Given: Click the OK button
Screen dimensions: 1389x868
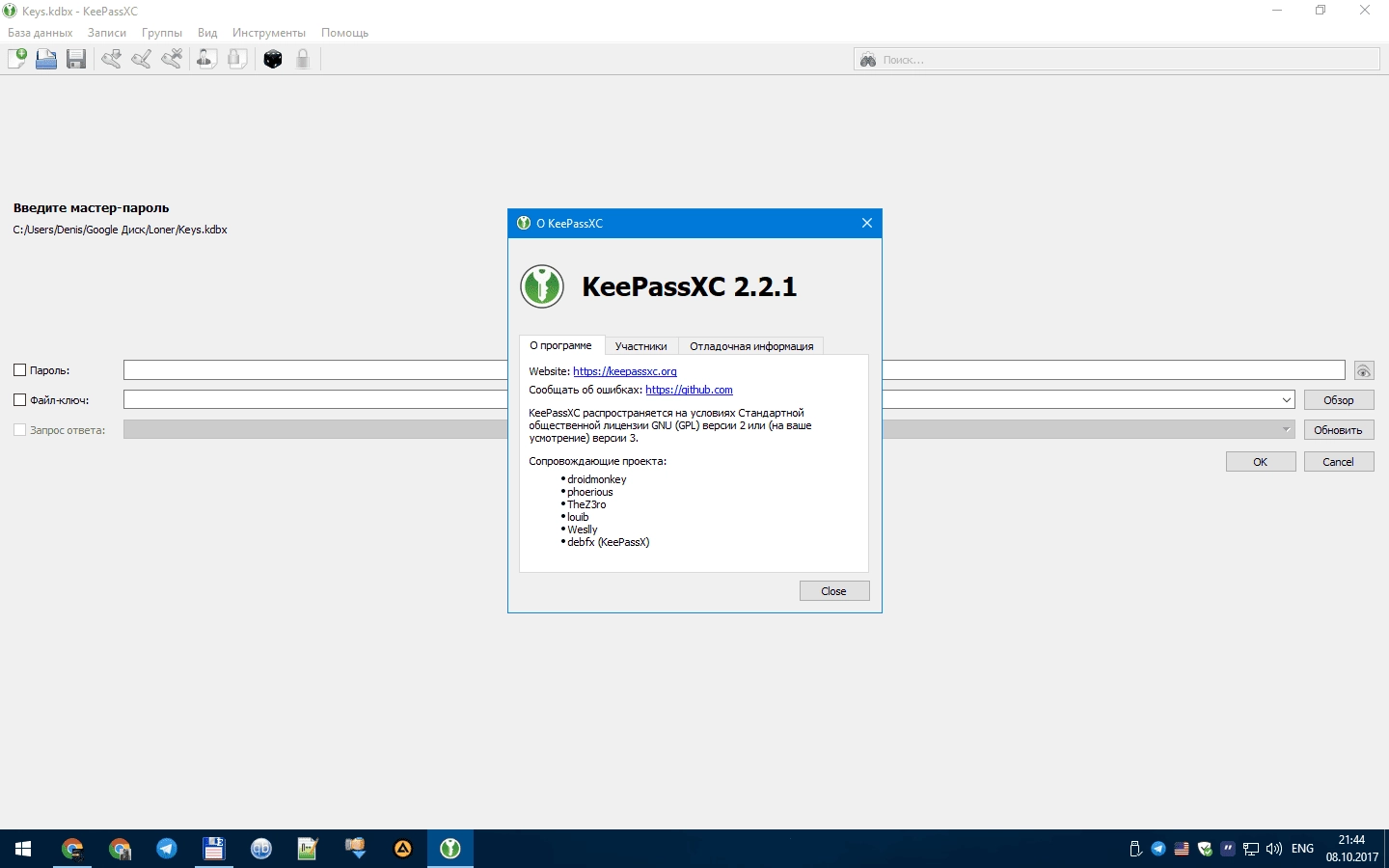Looking at the screenshot, I should click(1261, 462).
